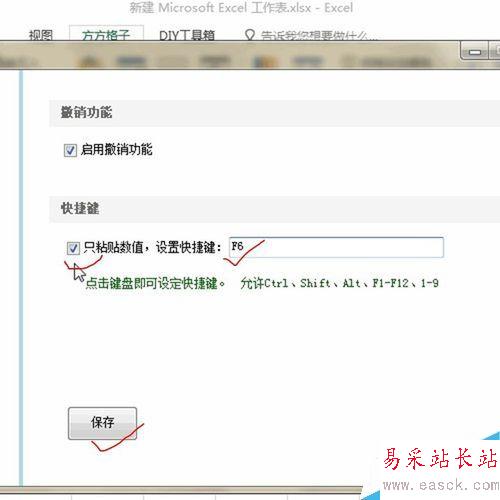Open the 视图 ribbon tab
The image size is (500, 500).
[x=41, y=35]
